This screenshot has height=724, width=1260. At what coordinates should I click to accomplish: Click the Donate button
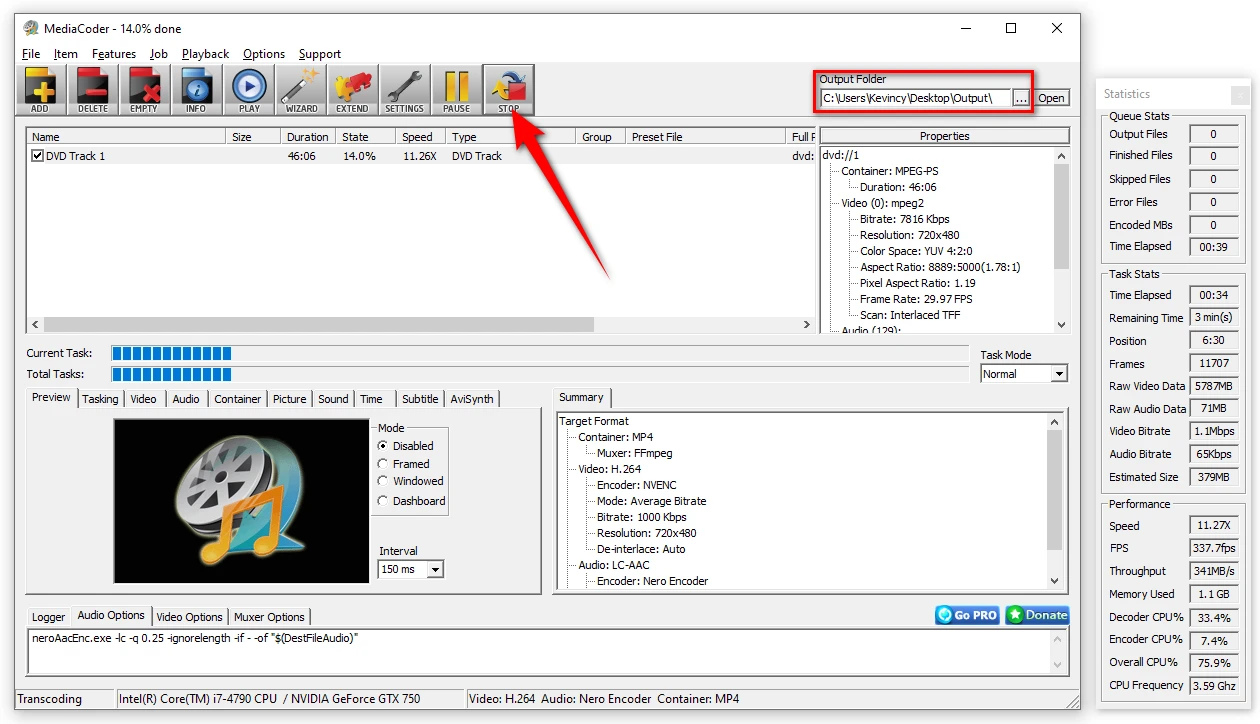pyautogui.click(x=1037, y=615)
